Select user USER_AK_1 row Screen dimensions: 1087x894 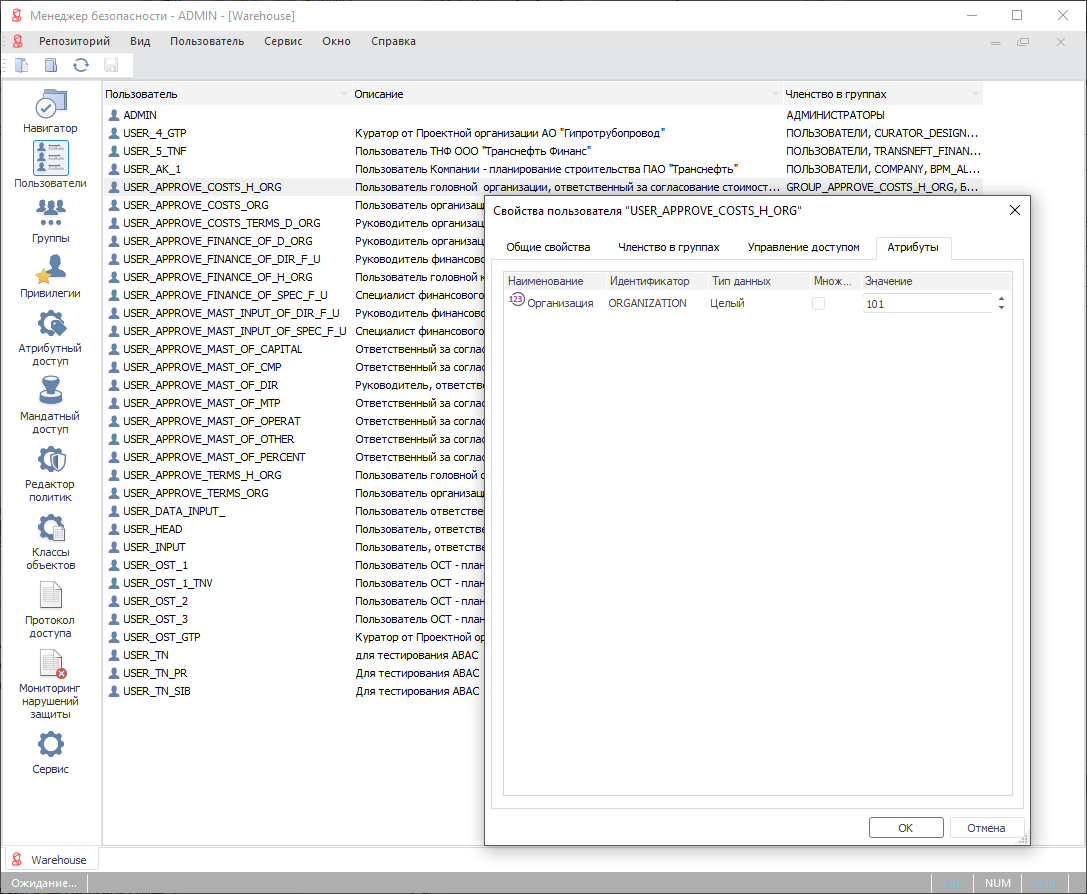[x=543, y=169]
